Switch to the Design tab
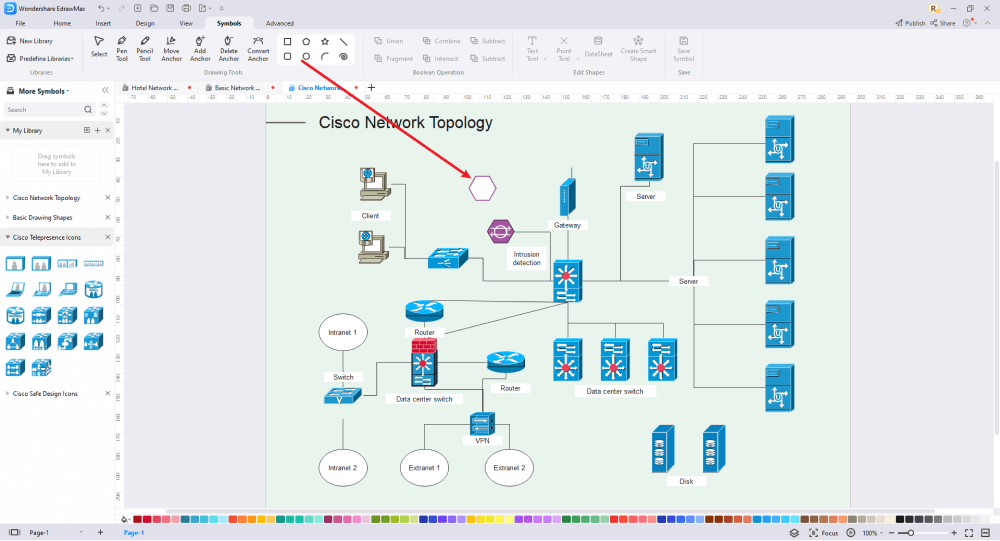Image resolution: width=1000 pixels, height=541 pixels. tap(145, 23)
